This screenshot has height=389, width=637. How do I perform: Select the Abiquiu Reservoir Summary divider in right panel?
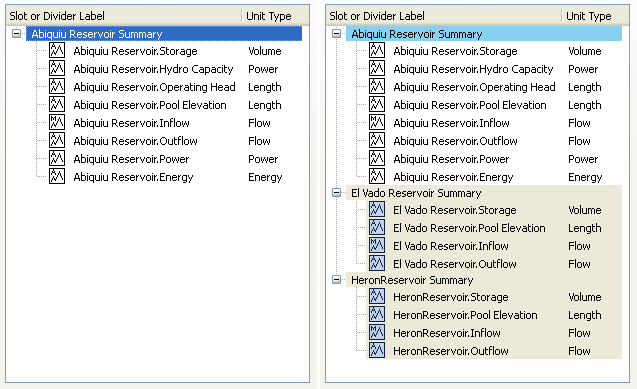(x=484, y=34)
